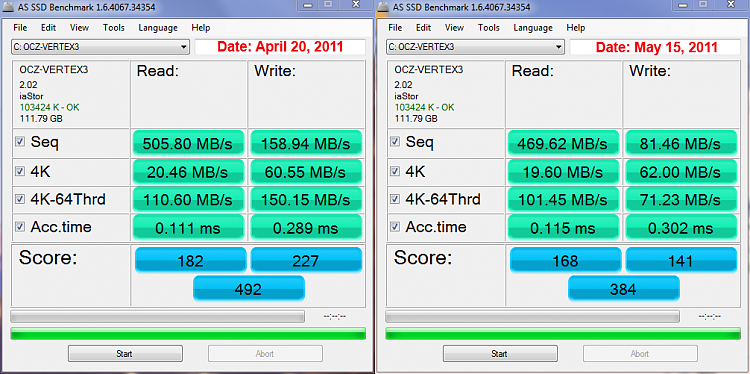Click iaStor driver text in May 15 window
The height and width of the screenshot is (374, 750).
pyautogui.click(x=406, y=96)
